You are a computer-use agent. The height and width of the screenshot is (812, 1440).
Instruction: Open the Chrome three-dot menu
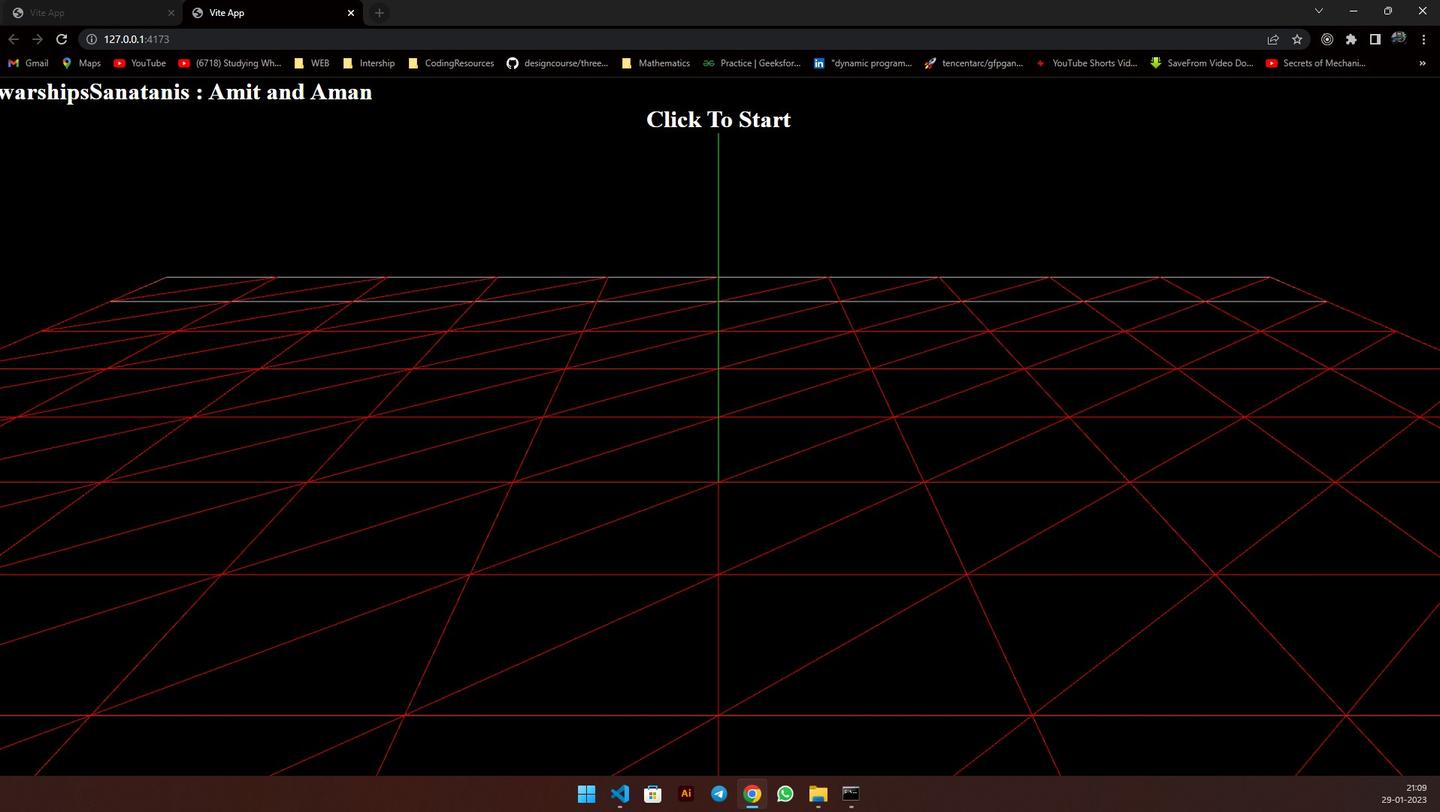(x=1423, y=39)
